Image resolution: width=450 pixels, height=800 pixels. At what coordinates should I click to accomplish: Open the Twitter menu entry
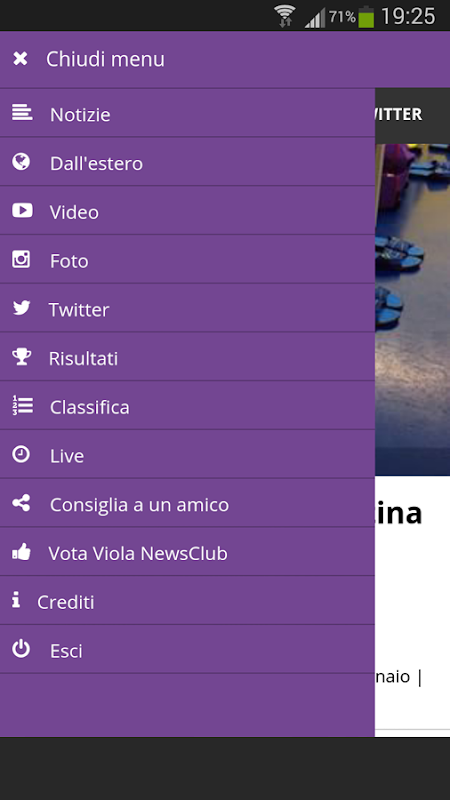coord(187,308)
